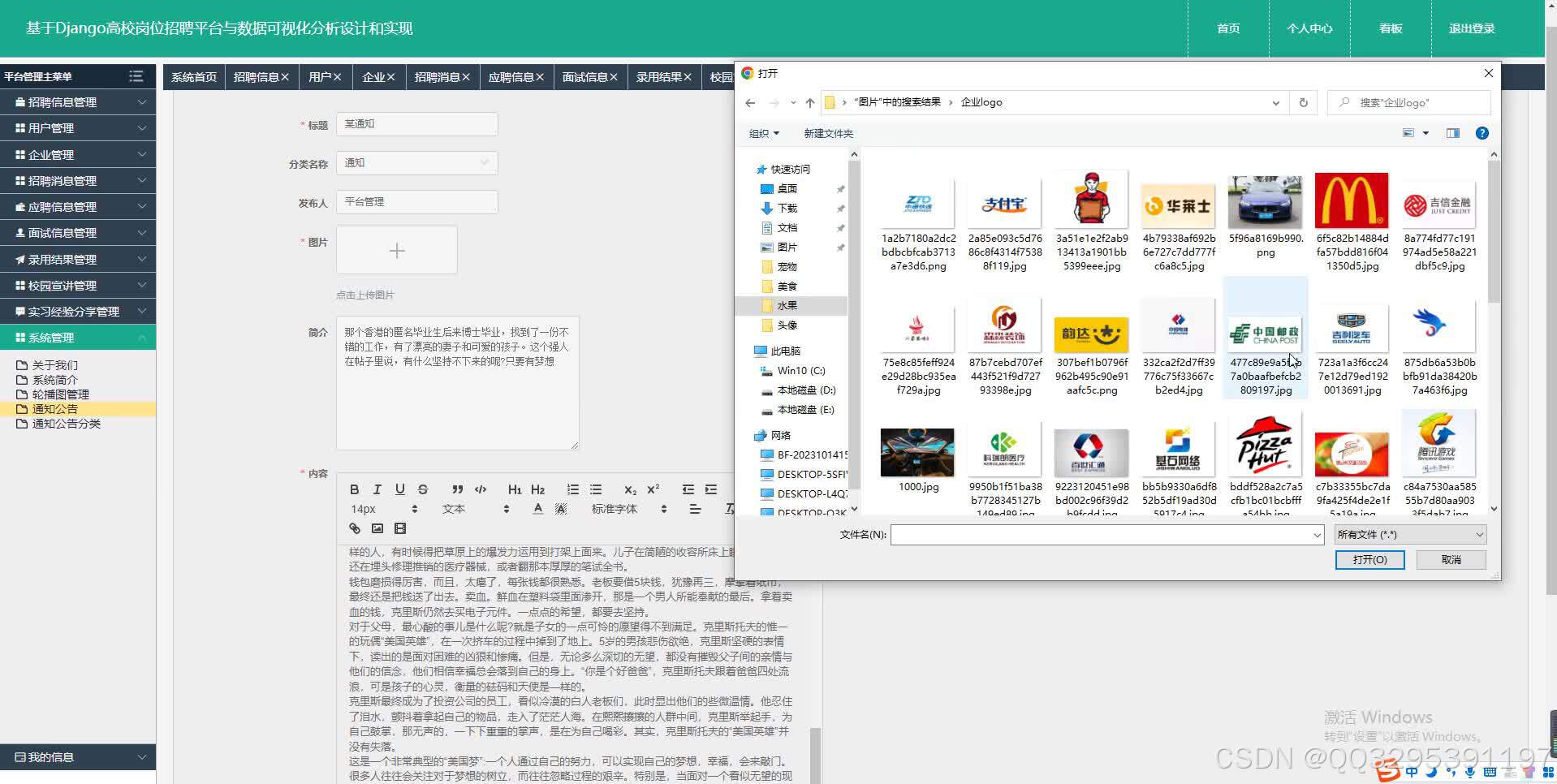Screen dimensions: 1557x784
Task: Close the 用户 tab
Action: click(x=337, y=77)
